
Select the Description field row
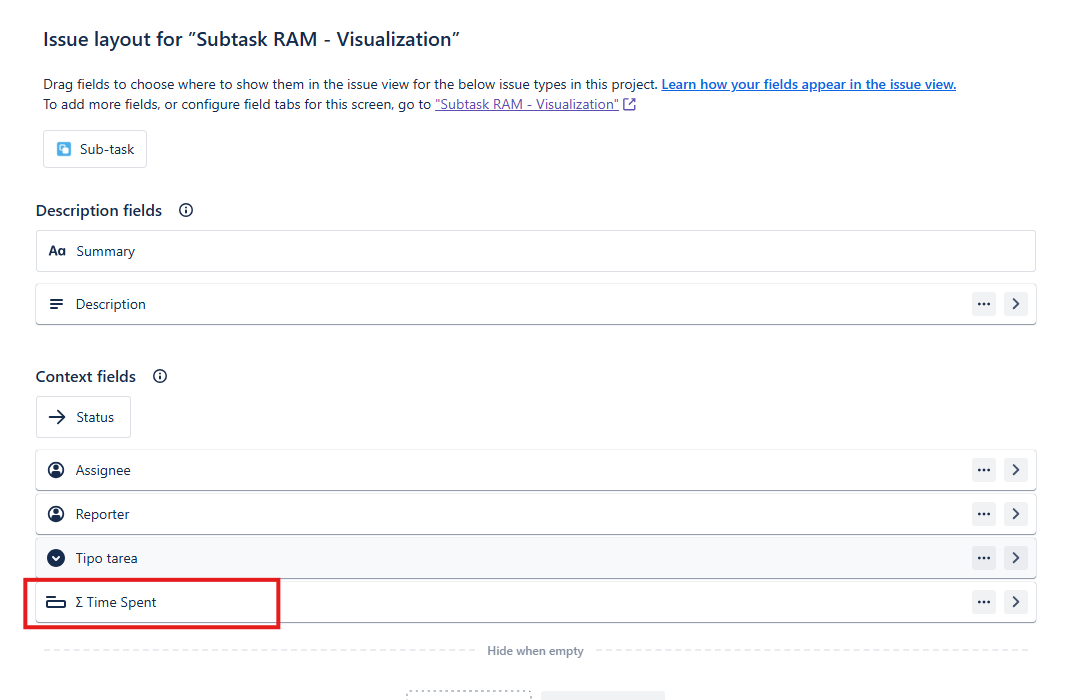tap(536, 304)
